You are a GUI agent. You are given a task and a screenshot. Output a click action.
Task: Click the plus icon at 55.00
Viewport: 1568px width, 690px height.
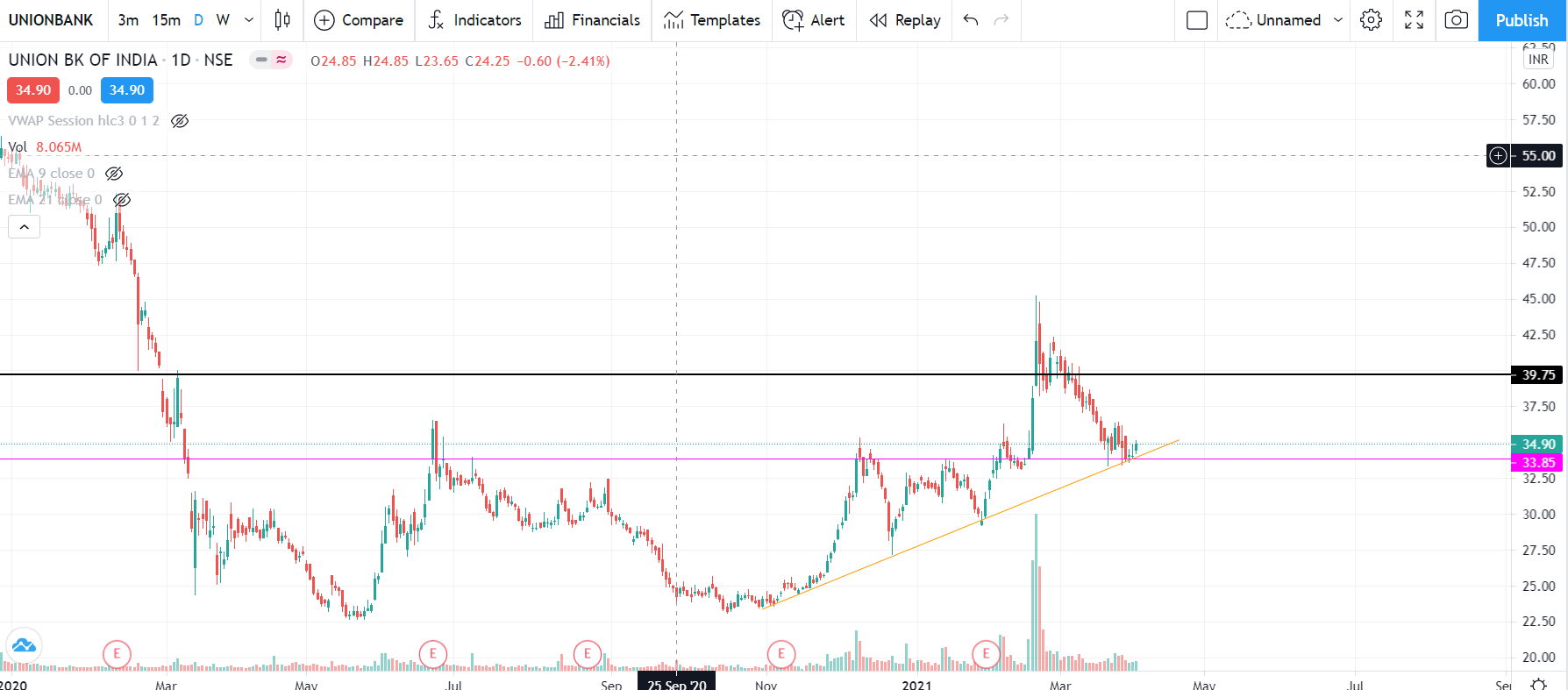click(1499, 156)
